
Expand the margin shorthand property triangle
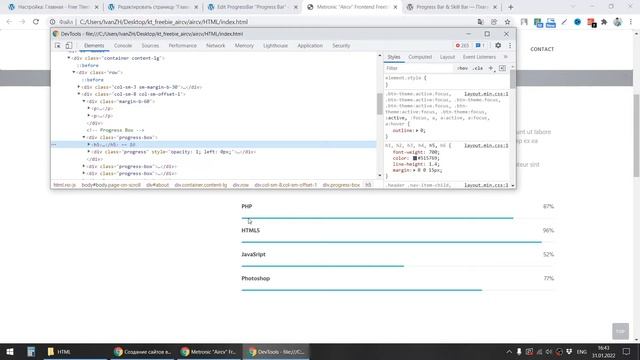point(414,170)
